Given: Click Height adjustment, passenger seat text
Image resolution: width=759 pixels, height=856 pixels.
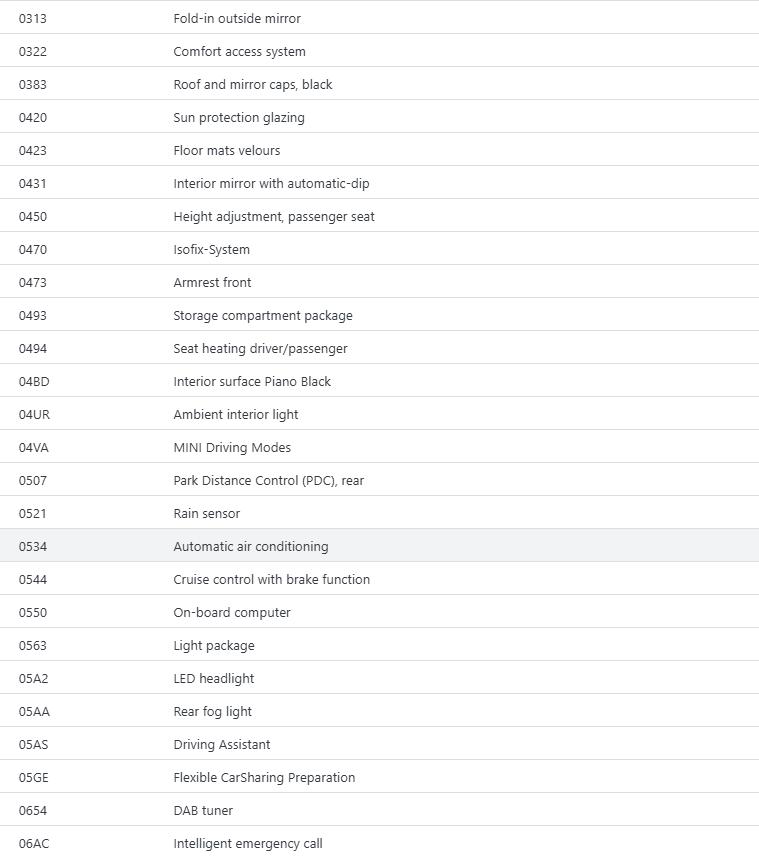Looking at the screenshot, I should tap(274, 216).
